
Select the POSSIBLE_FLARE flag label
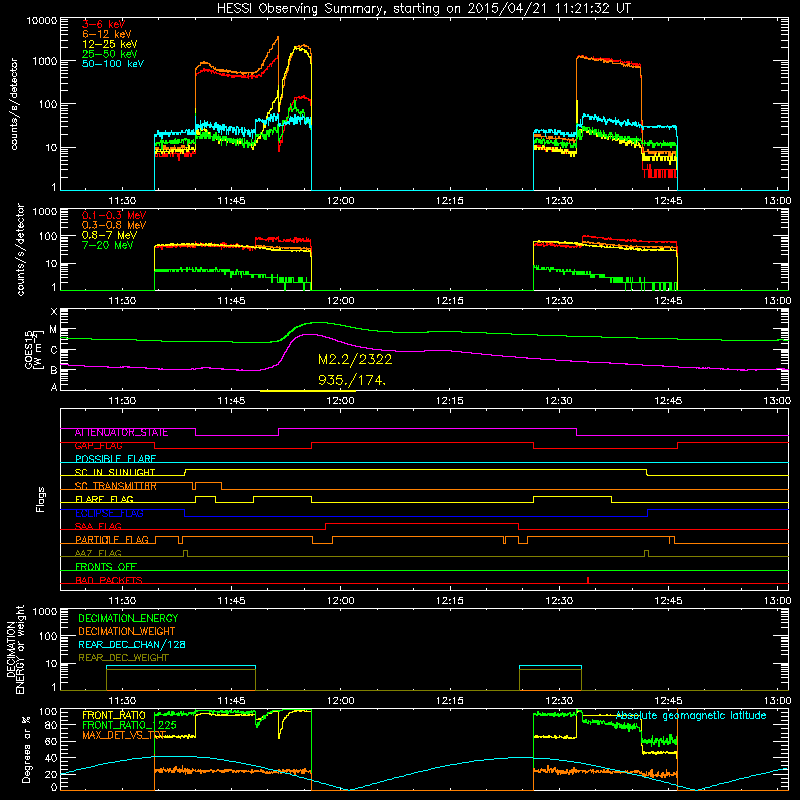[115, 459]
